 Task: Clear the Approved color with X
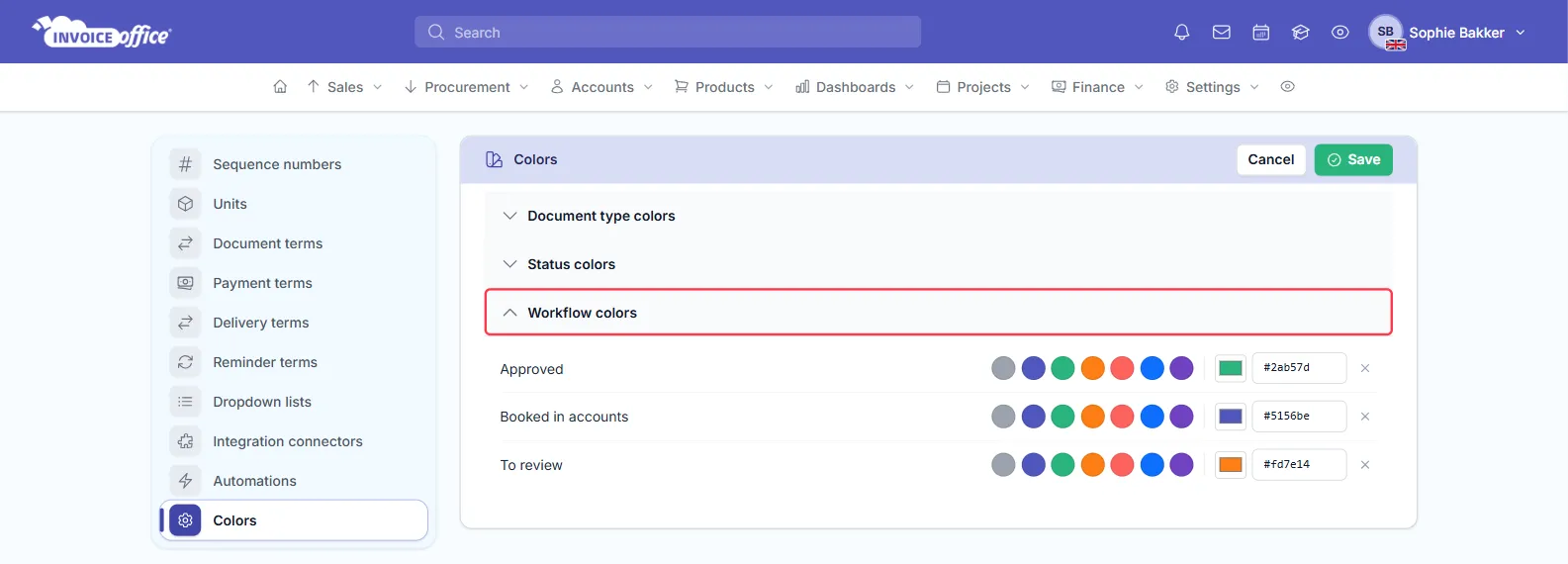tap(1365, 368)
